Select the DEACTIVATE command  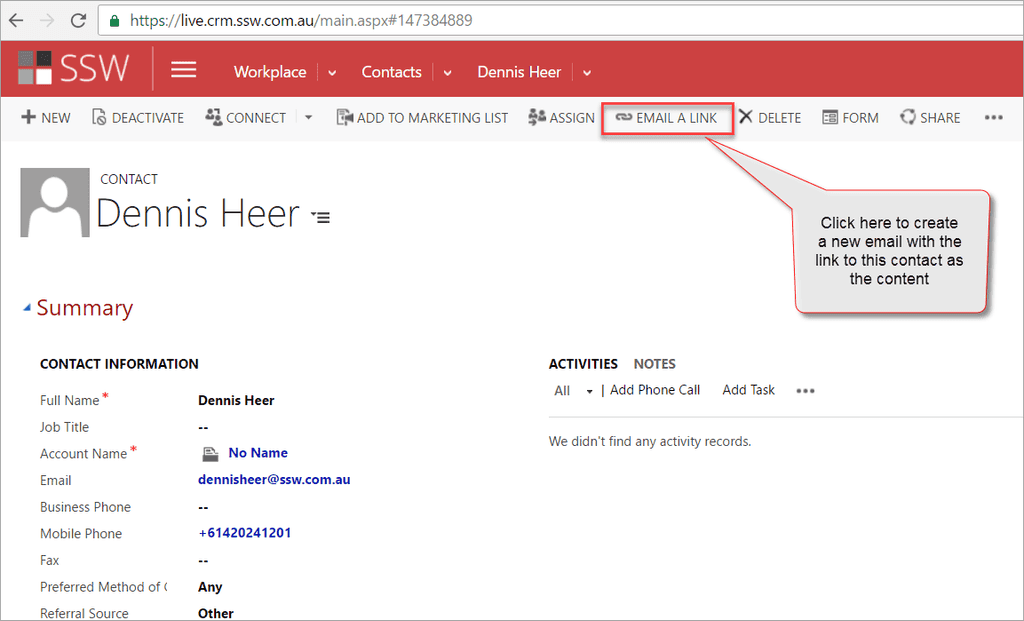point(137,117)
